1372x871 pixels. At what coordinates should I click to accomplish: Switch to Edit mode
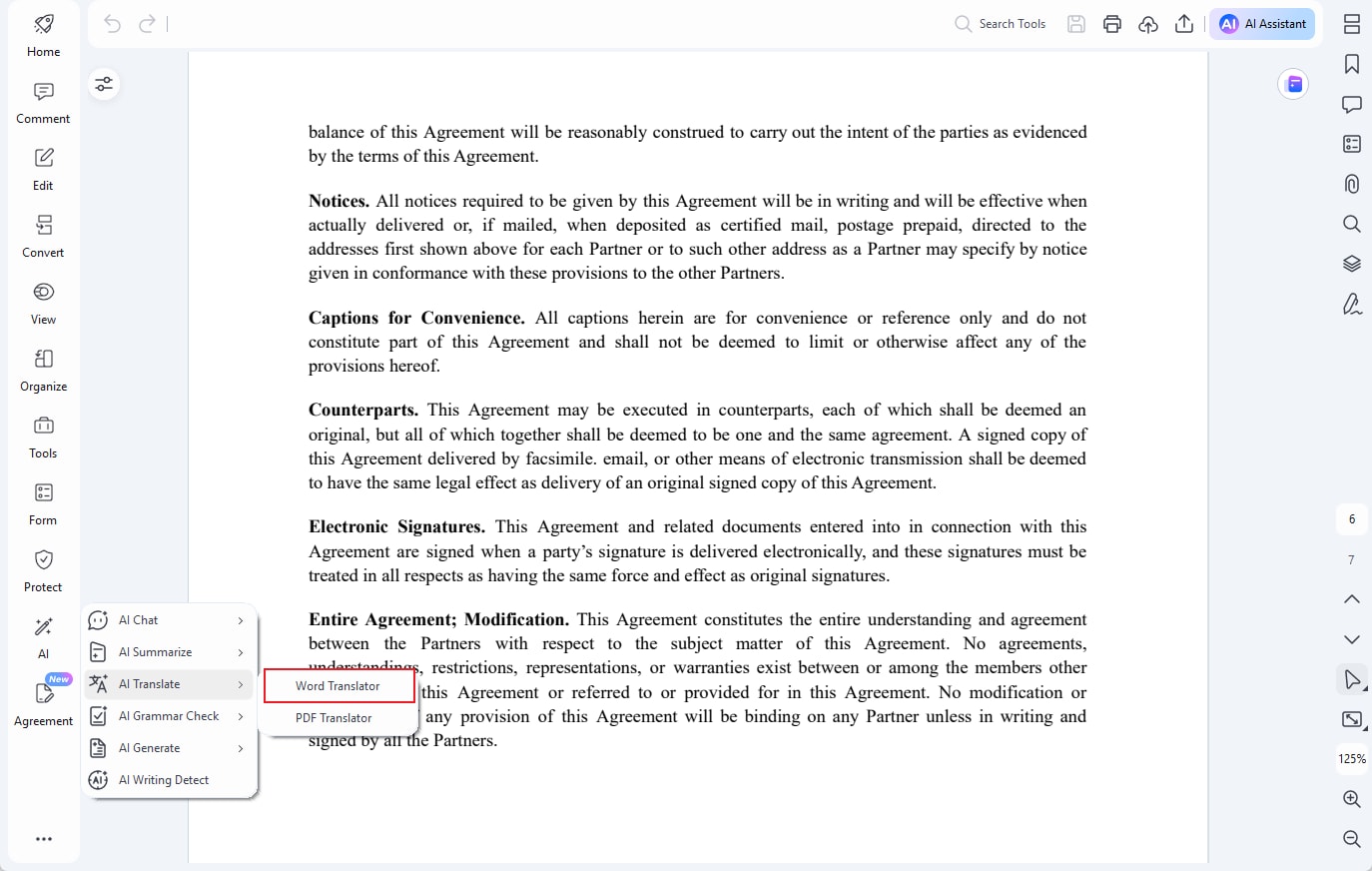pos(43,170)
